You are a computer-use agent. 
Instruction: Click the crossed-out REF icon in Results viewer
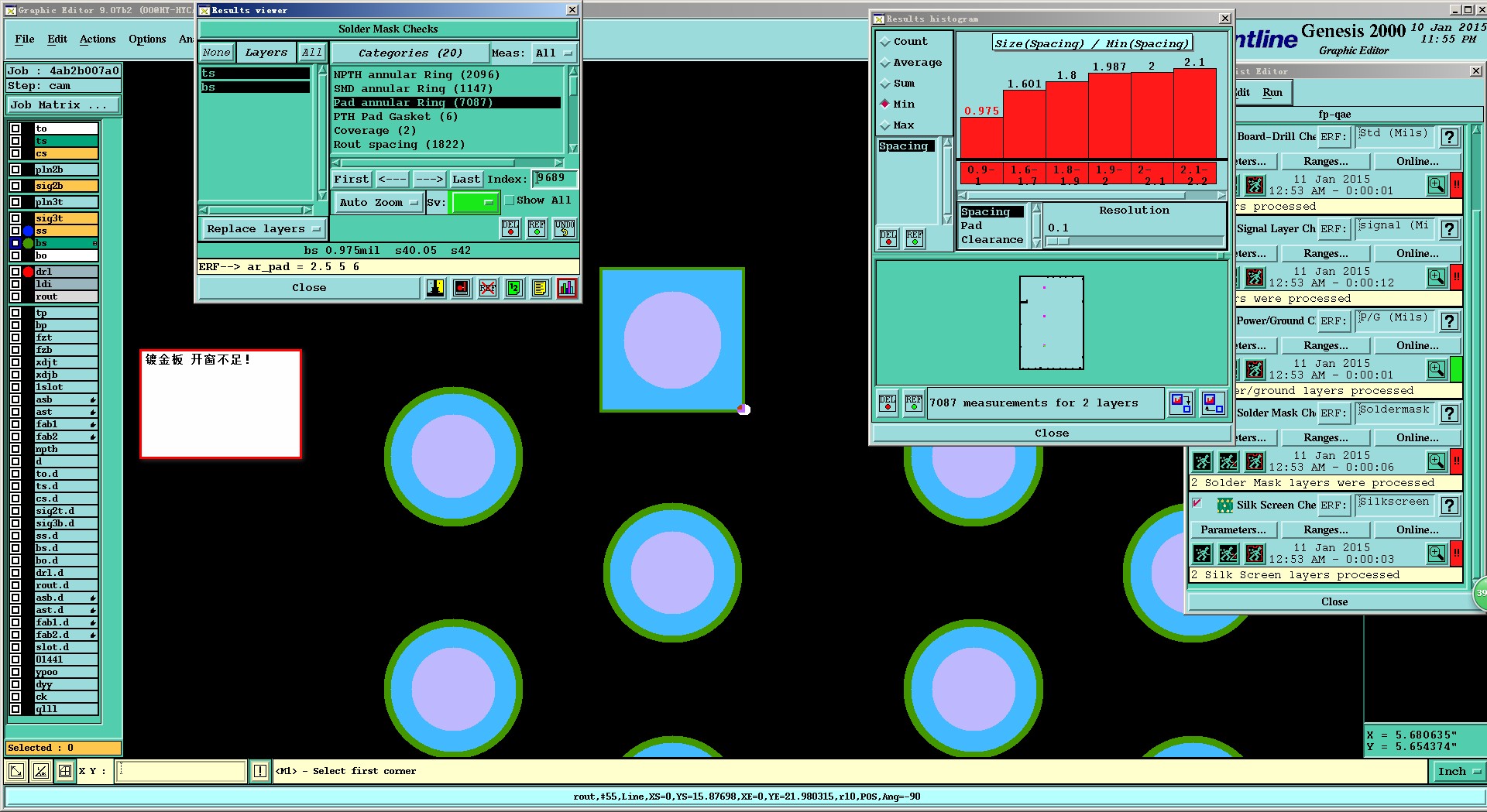pyautogui.click(x=488, y=288)
